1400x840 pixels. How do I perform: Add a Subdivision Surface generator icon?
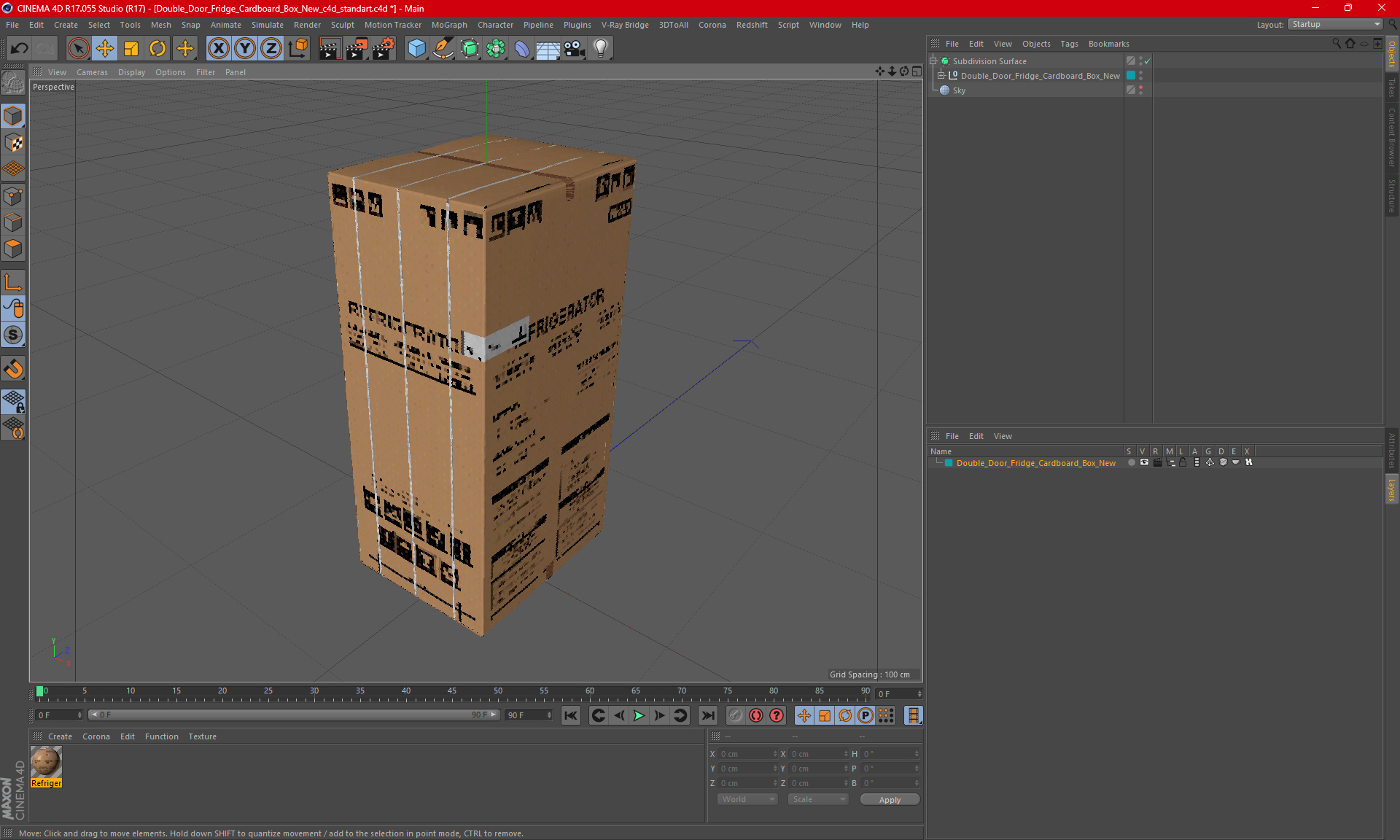point(470,49)
